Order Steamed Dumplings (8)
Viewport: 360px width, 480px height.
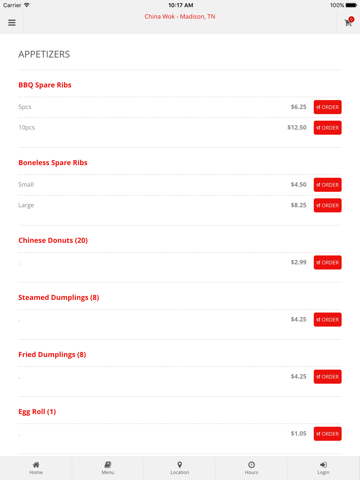pos(327,319)
